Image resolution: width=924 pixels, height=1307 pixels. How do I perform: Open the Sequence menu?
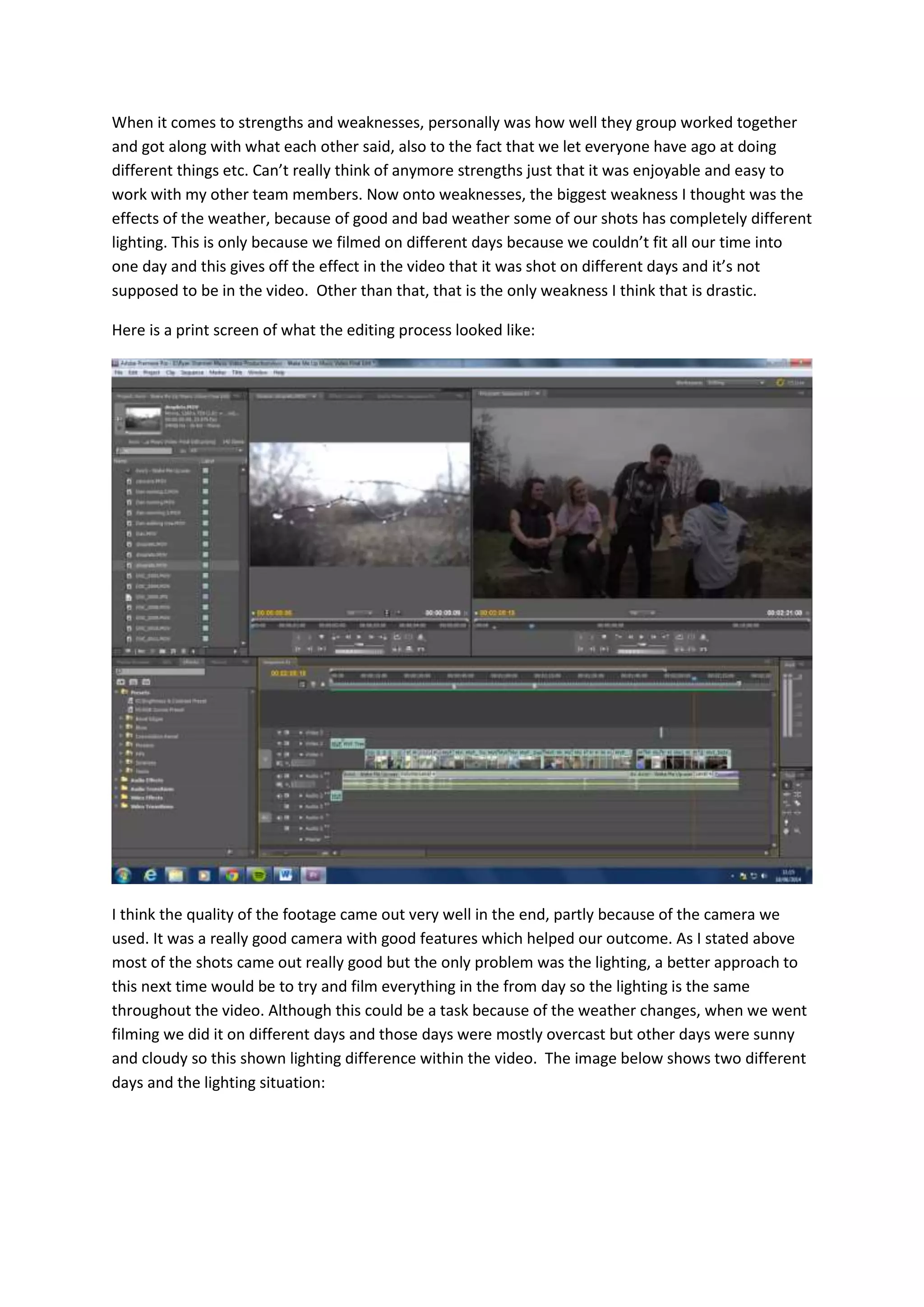coord(192,372)
